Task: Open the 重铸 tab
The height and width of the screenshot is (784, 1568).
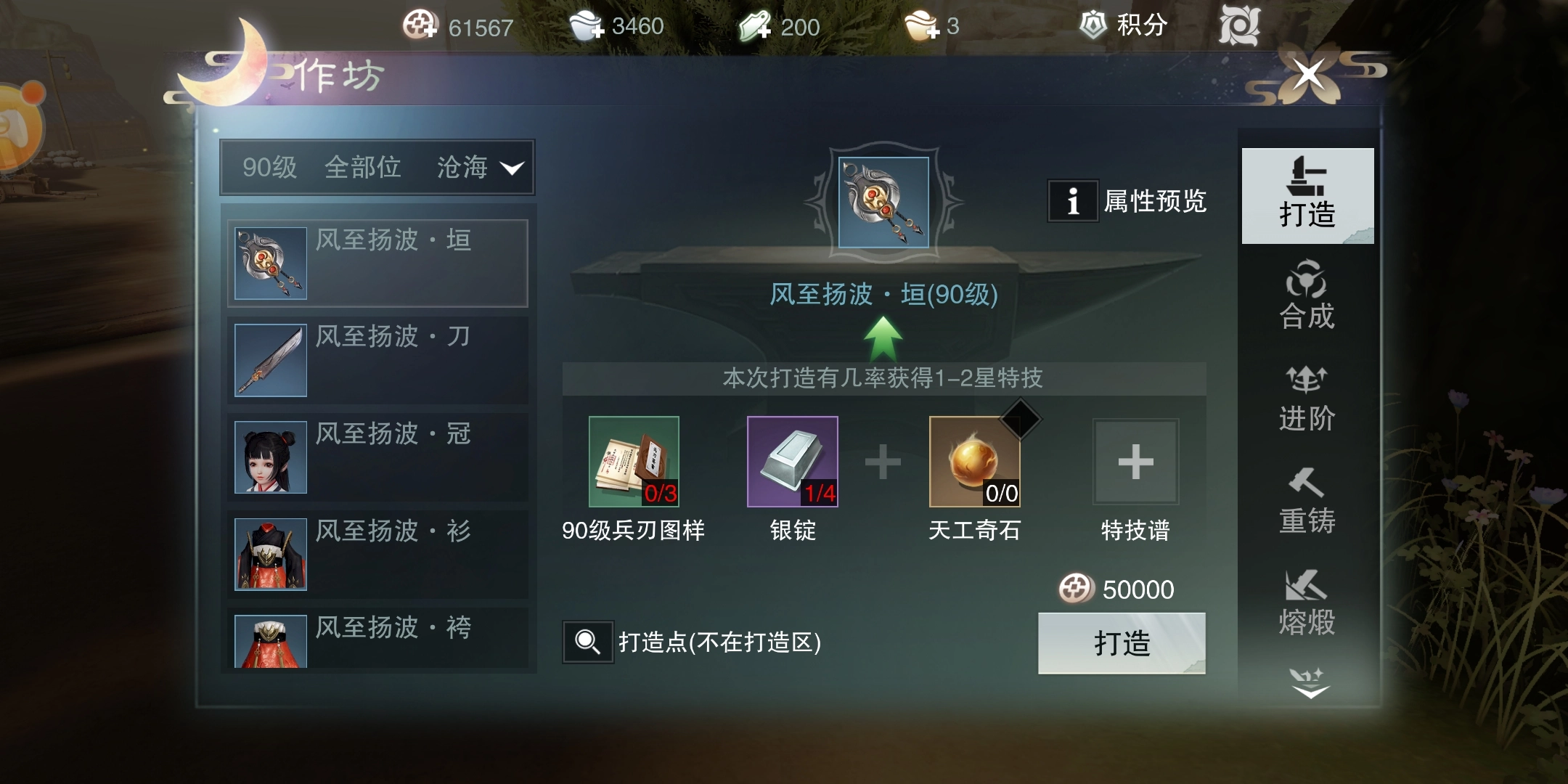Action: point(1307,500)
